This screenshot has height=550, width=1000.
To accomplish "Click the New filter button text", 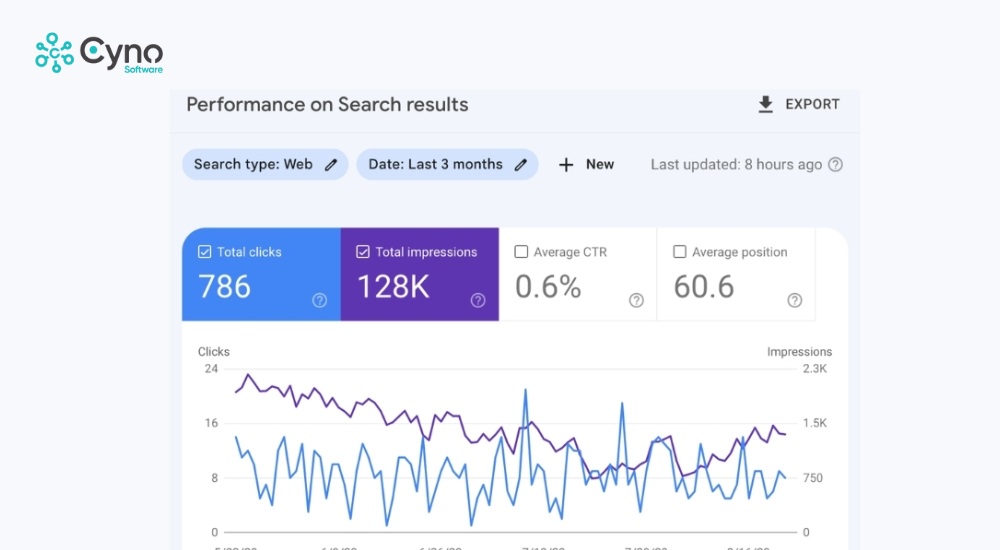I will coord(600,165).
